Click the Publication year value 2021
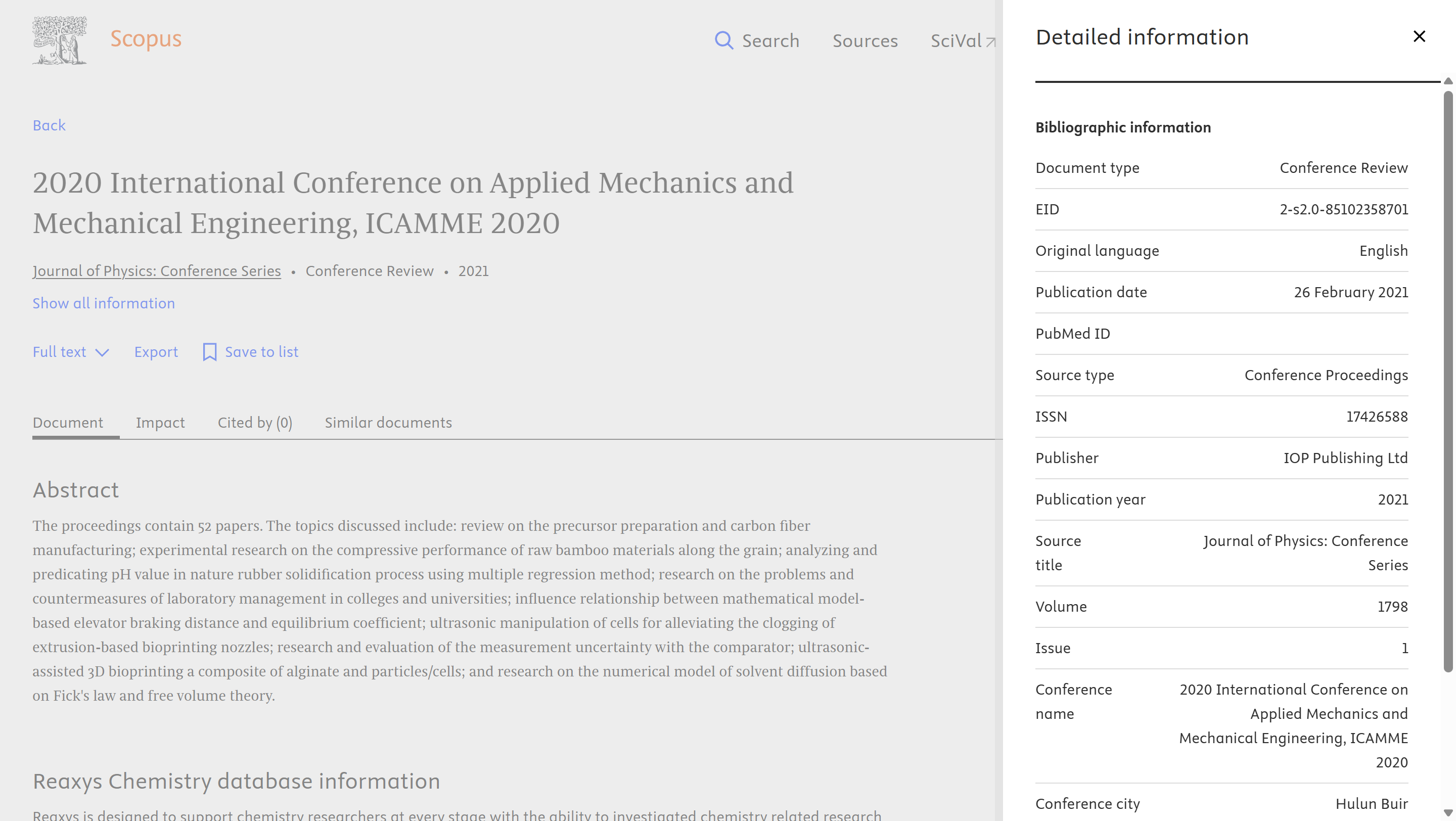Image resolution: width=1456 pixels, height=821 pixels. pyautogui.click(x=1393, y=499)
